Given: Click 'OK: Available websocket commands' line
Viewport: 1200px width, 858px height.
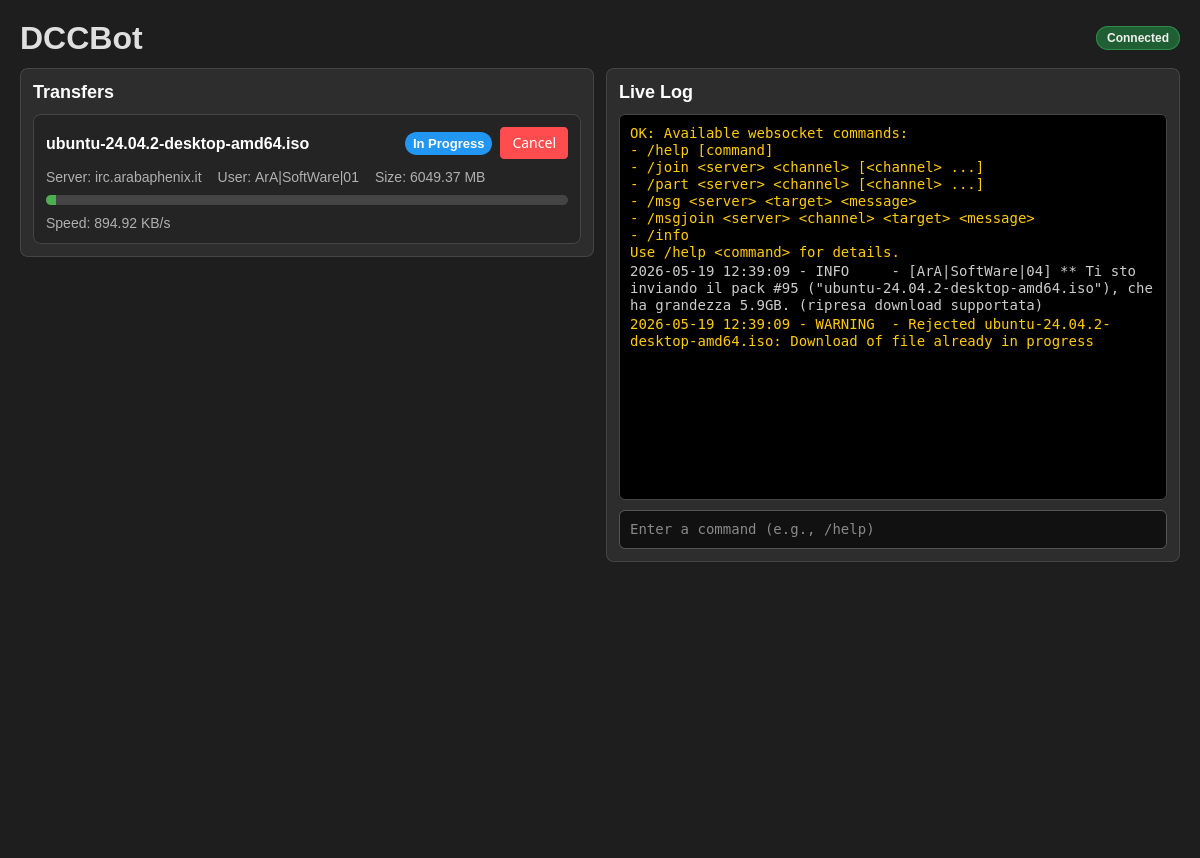Looking at the screenshot, I should [769, 133].
